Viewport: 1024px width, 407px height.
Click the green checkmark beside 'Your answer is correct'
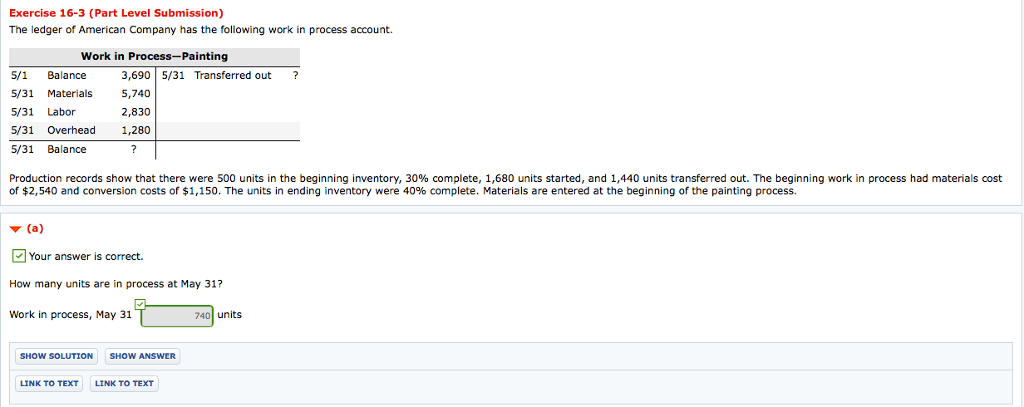click(x=19, y=256)
